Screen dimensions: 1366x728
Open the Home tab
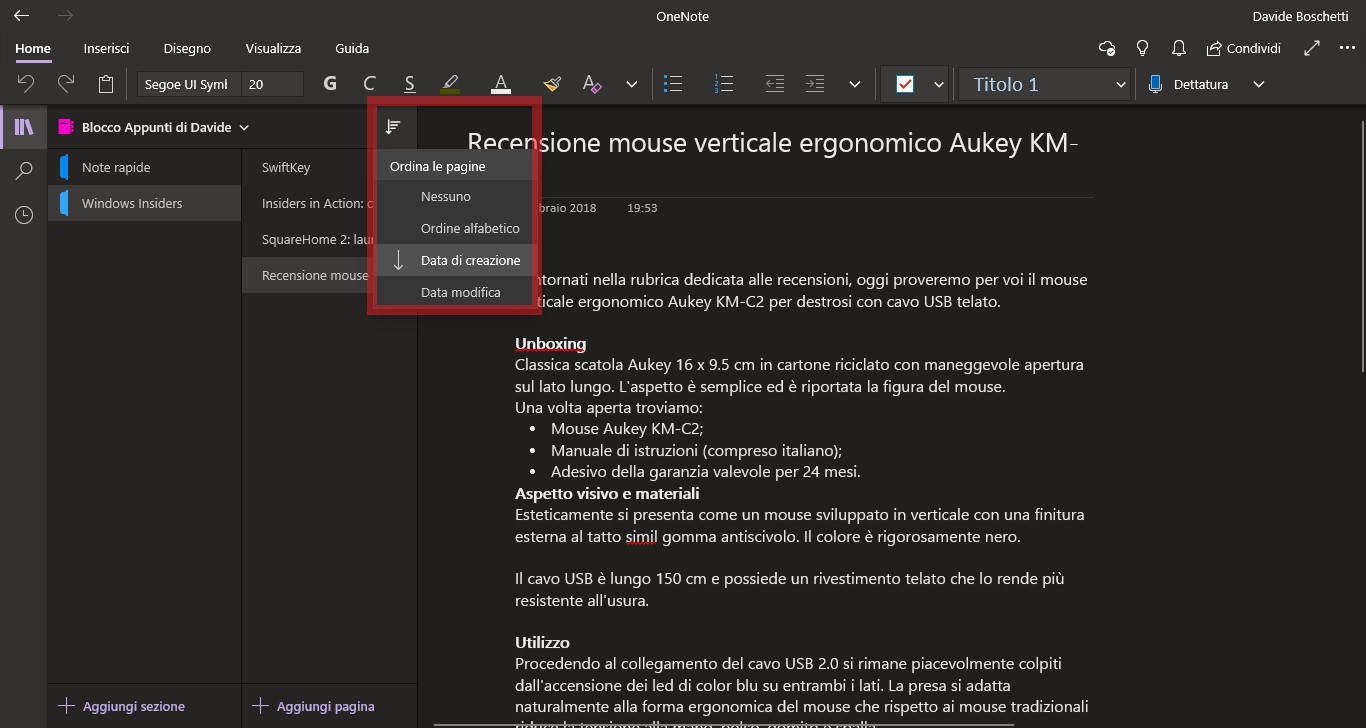tap(33, 48)
